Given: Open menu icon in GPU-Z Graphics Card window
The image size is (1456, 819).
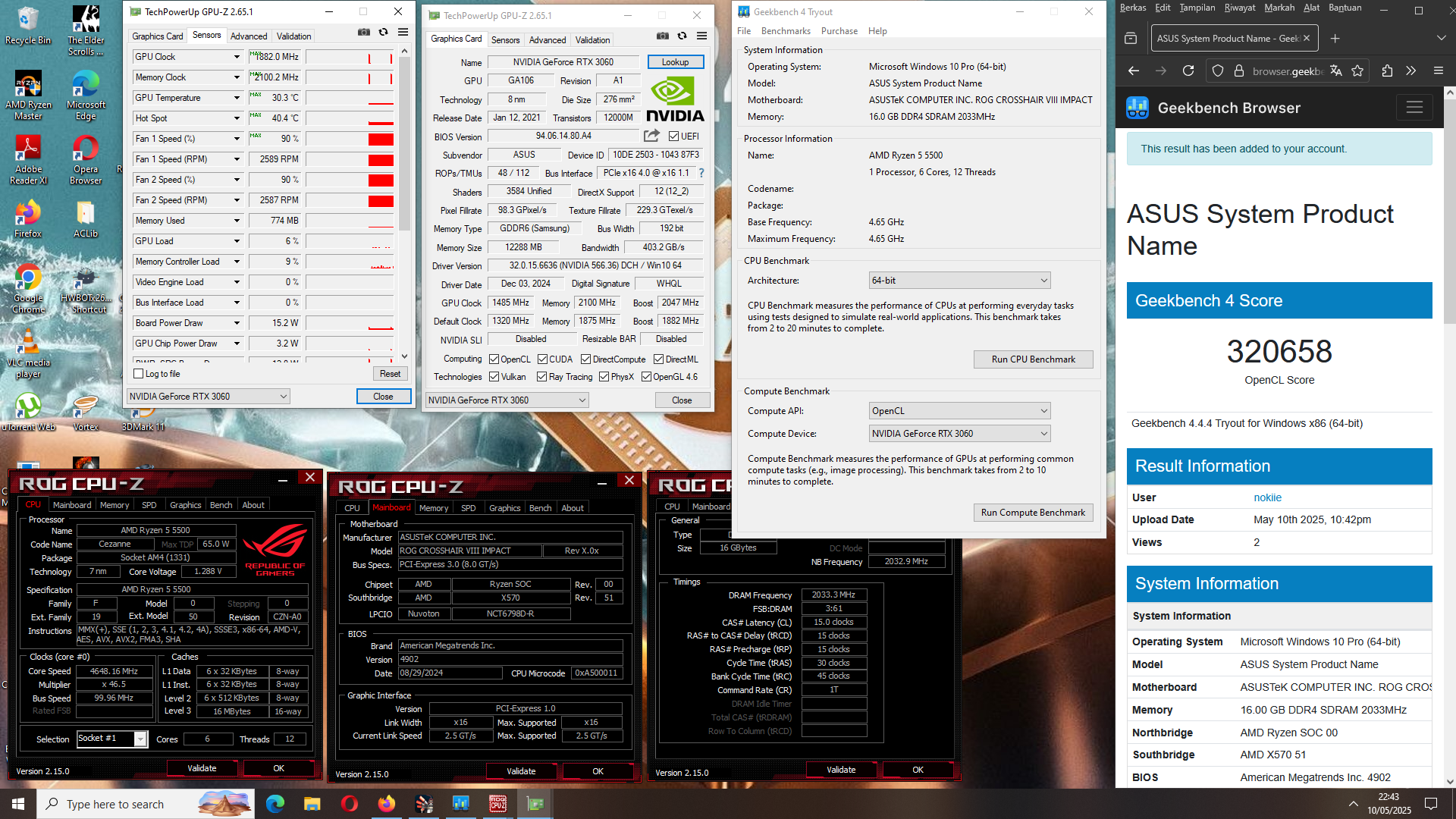Looking at the screenshot, I should pyautogui.click(x=702, y=36).
